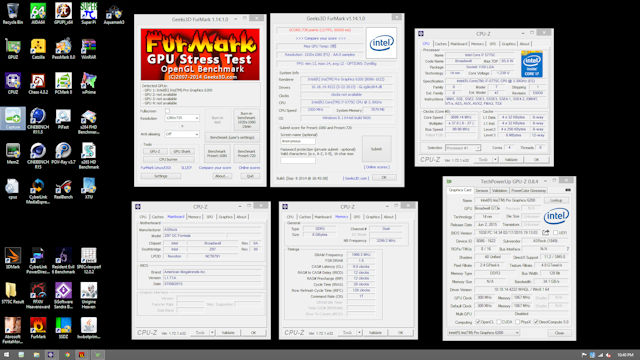Image resolution: width=640 pixels, height=360 pixels.
Task: Click the Screen name input field
Action: tap(298, 141)
